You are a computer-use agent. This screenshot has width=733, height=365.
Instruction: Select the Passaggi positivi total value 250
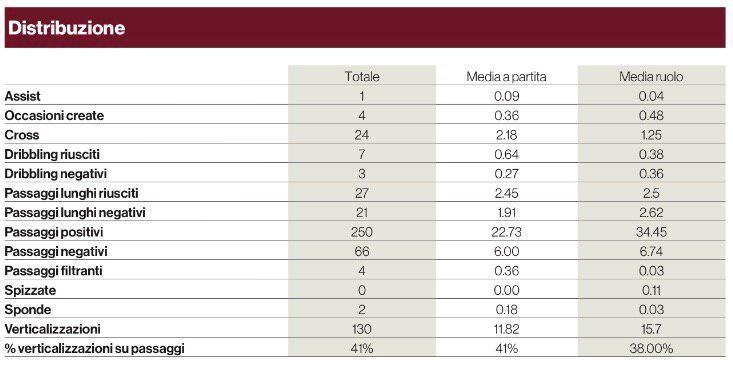362,232
